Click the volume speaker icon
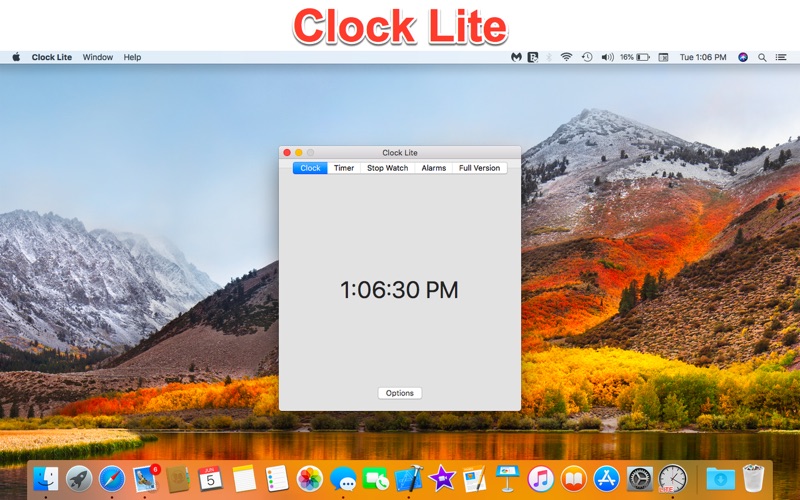800x500 pixels. 607,57
